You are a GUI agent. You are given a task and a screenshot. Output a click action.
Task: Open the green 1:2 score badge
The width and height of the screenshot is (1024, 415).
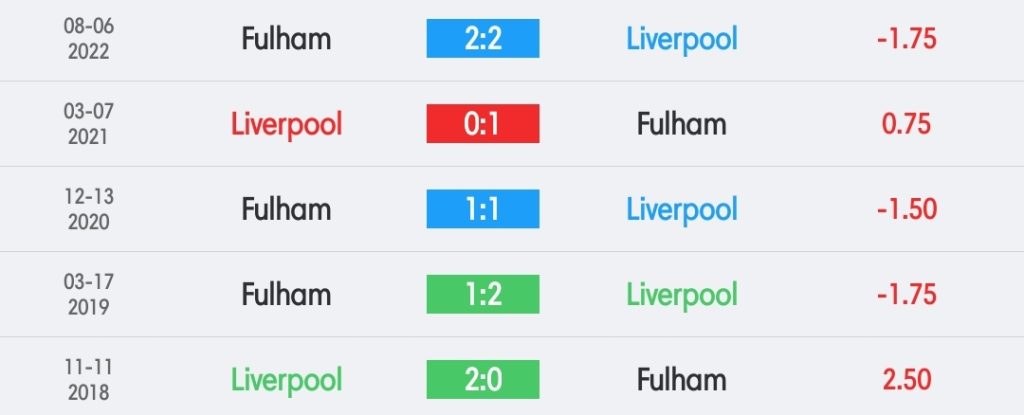coord(483,294)
